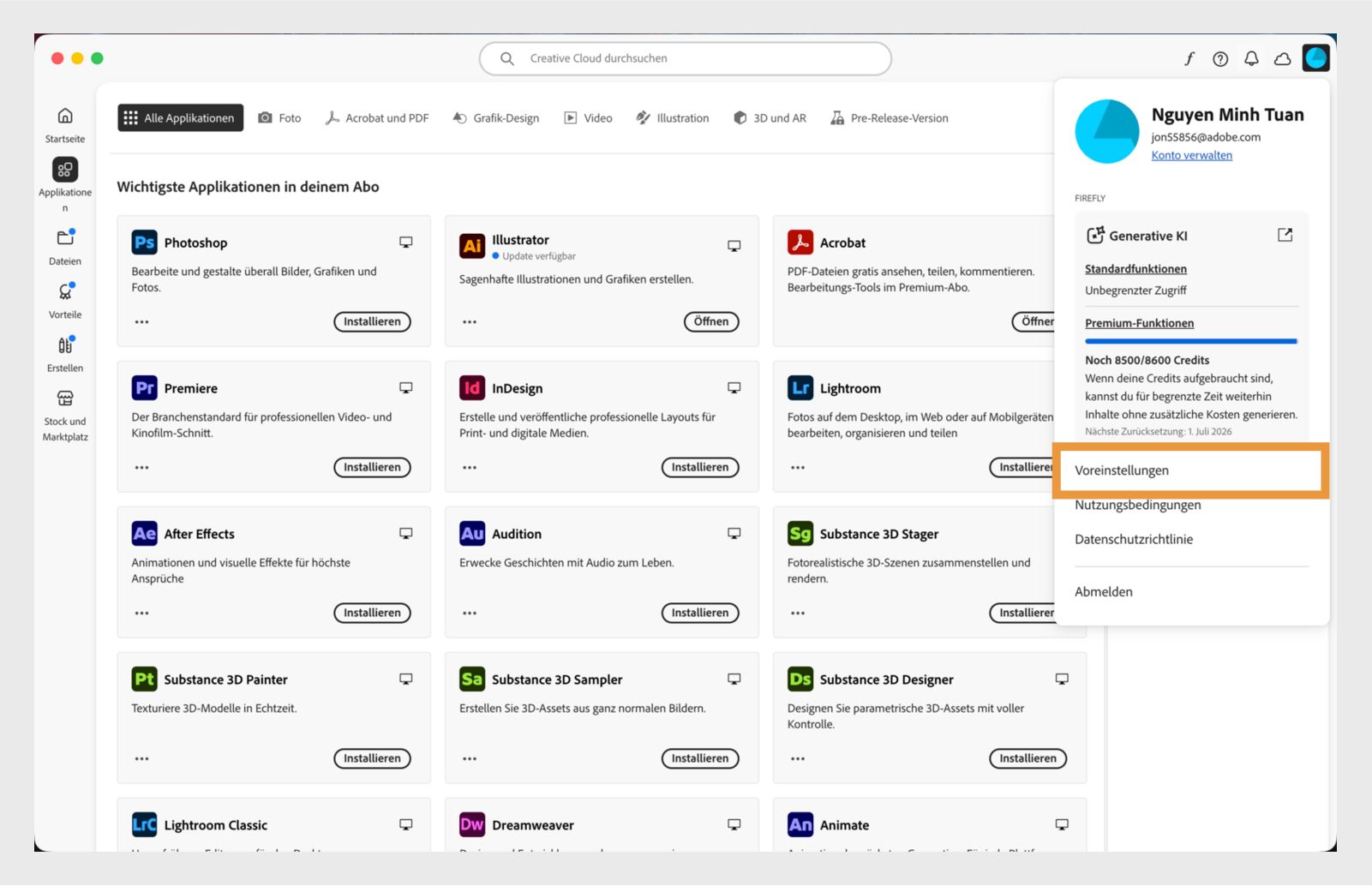The width and height of the screenshot is (1372, 886).
Task: Select the Alle Applikationen tab
Action: pyautogui.click(x=180, y=117)
